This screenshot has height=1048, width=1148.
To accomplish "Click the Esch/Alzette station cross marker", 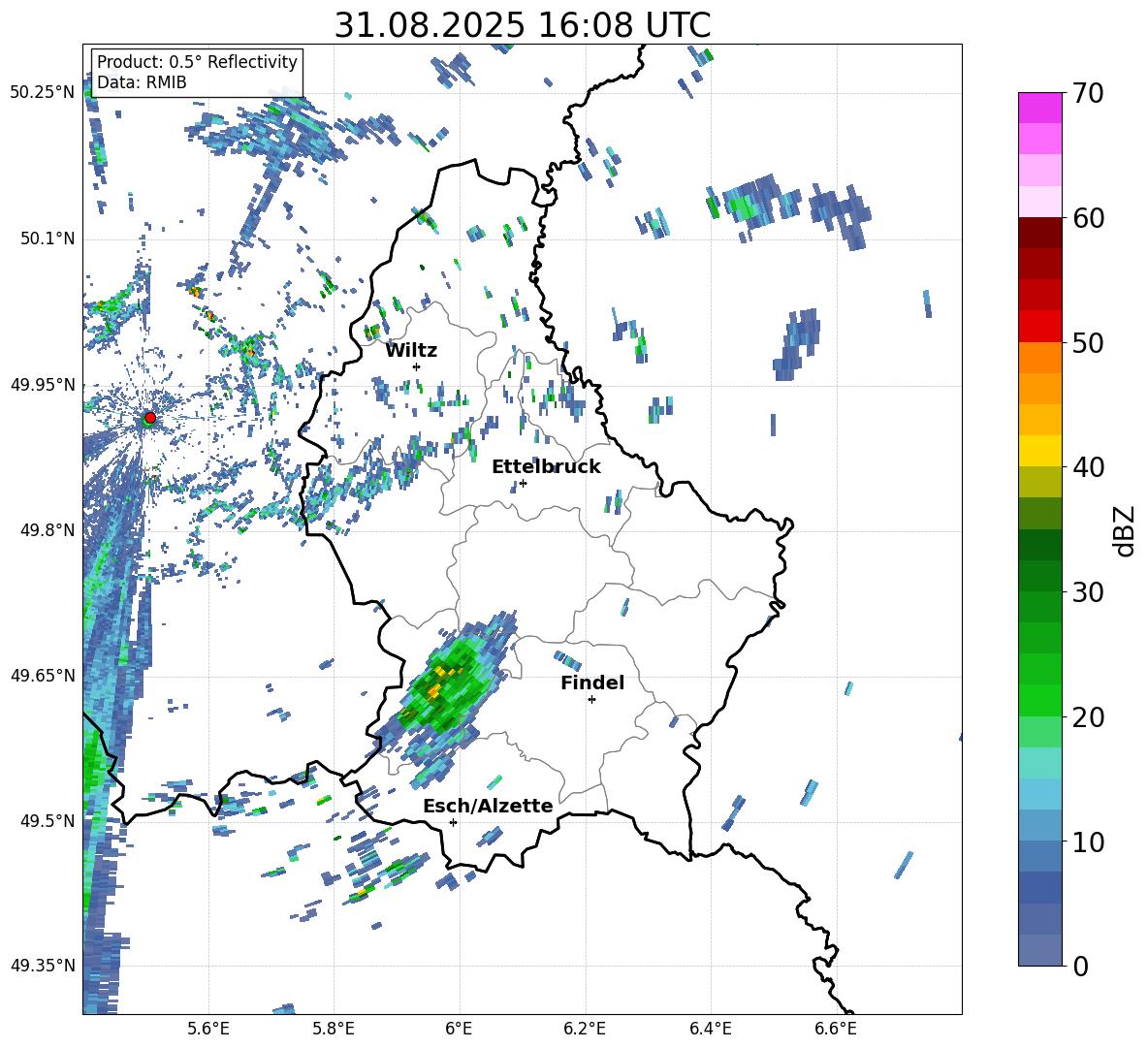I will 453,822.
